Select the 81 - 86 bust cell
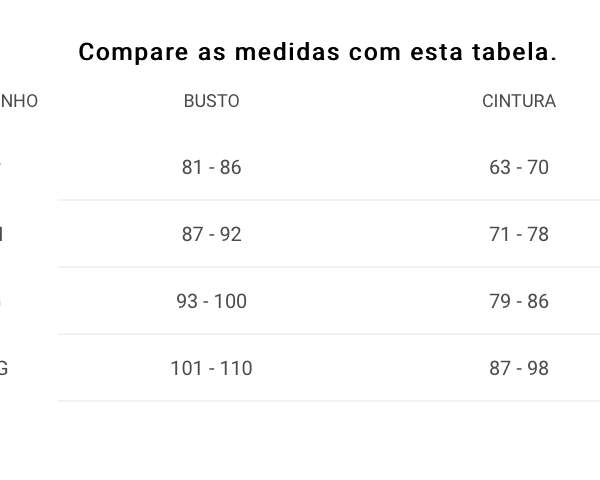600x480 pixels. pos(212,167)
